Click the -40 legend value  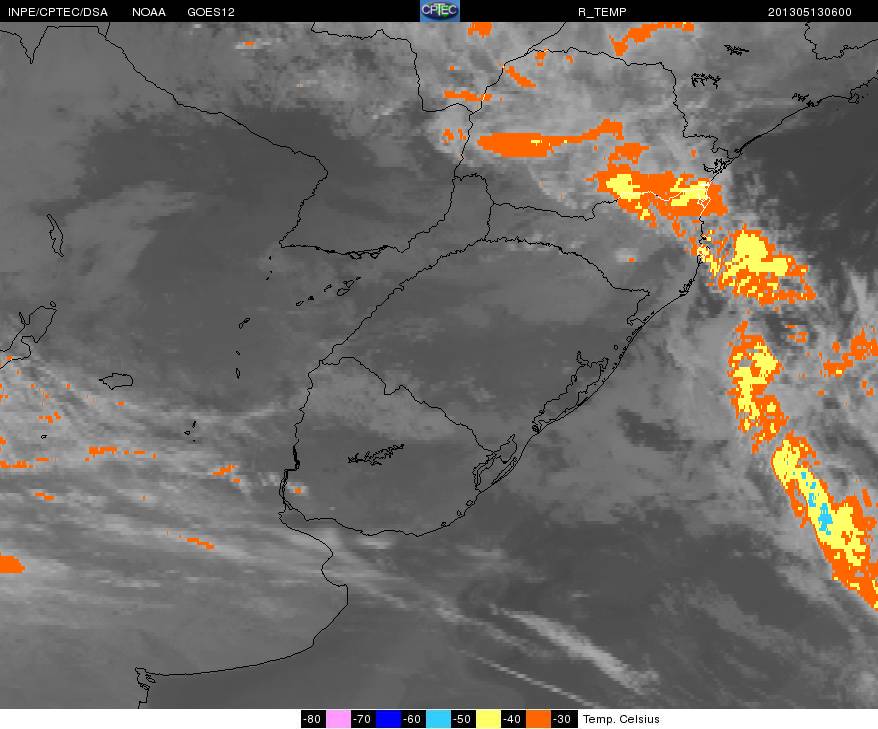click(513, 719)
